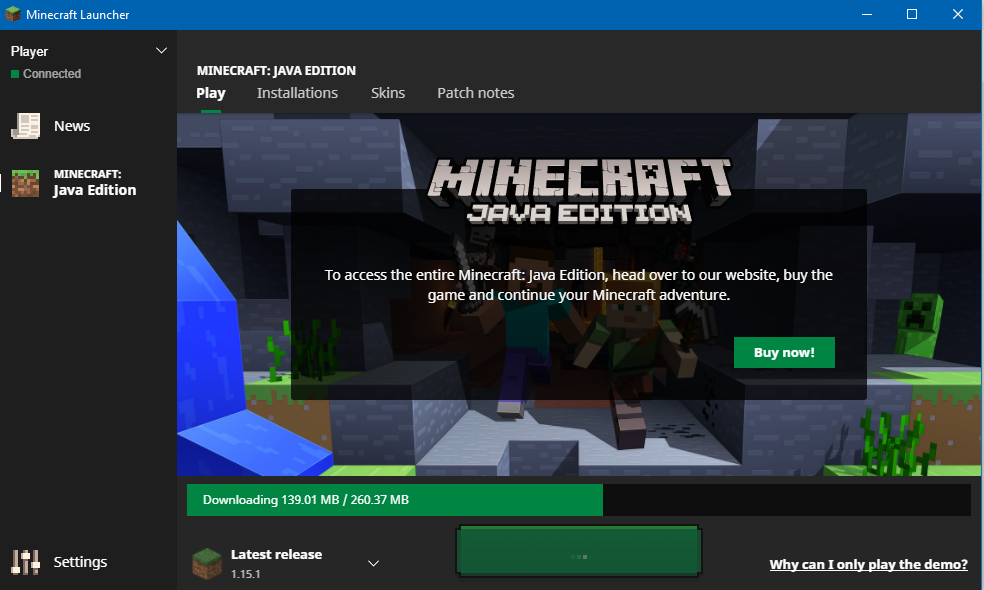Go to the Skins tab
The height and width of the screenshot is (590, 984).
tap(388, 93)
